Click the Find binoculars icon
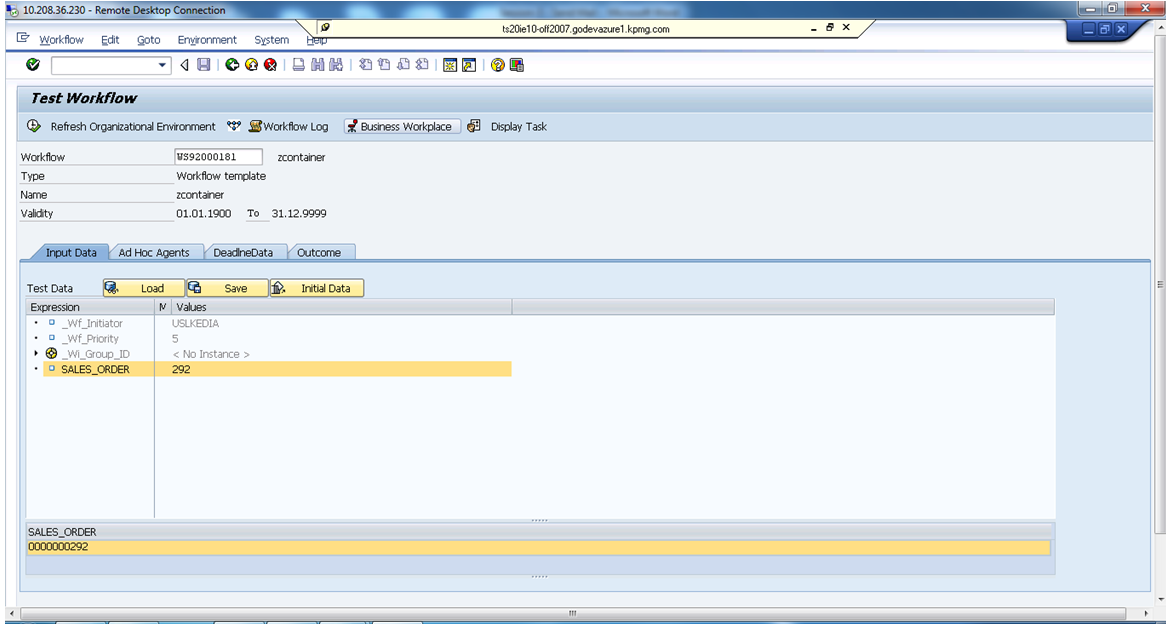 pyautogui.click(x=316, y=66)
